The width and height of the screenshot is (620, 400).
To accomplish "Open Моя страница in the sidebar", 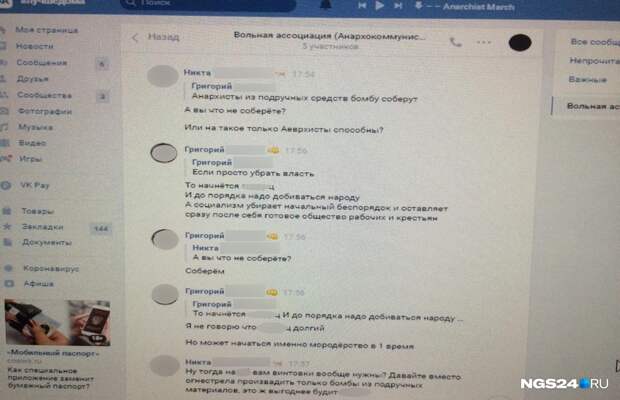I will (x=47, y=30).
